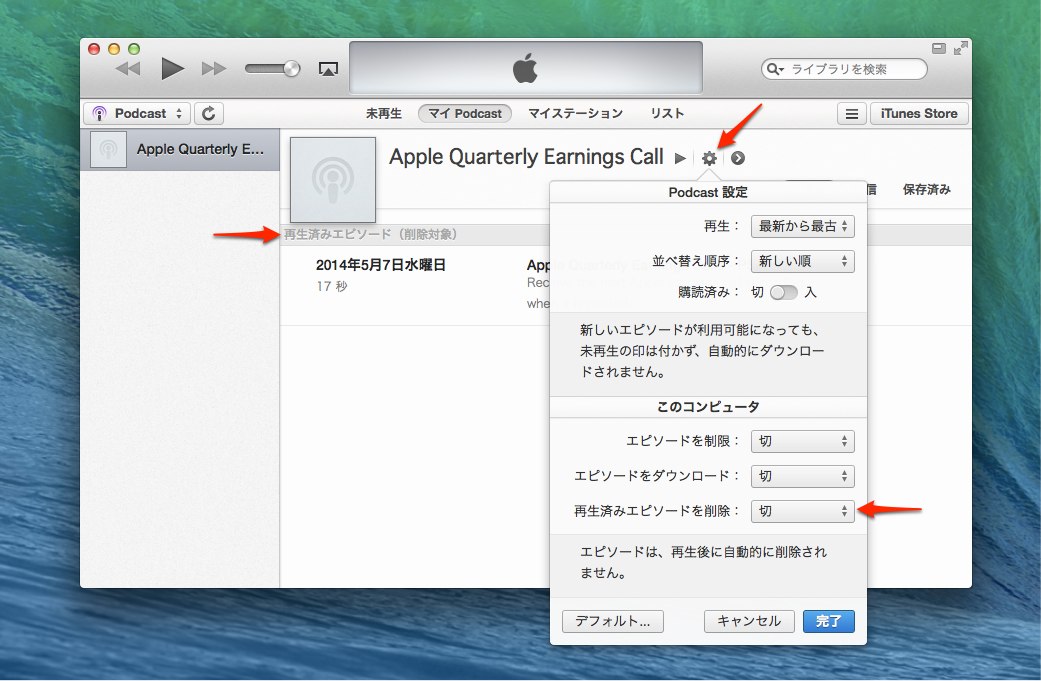Click the Apple logo now-playing display
Viewport: 1041px width, 681px height.
525,68
